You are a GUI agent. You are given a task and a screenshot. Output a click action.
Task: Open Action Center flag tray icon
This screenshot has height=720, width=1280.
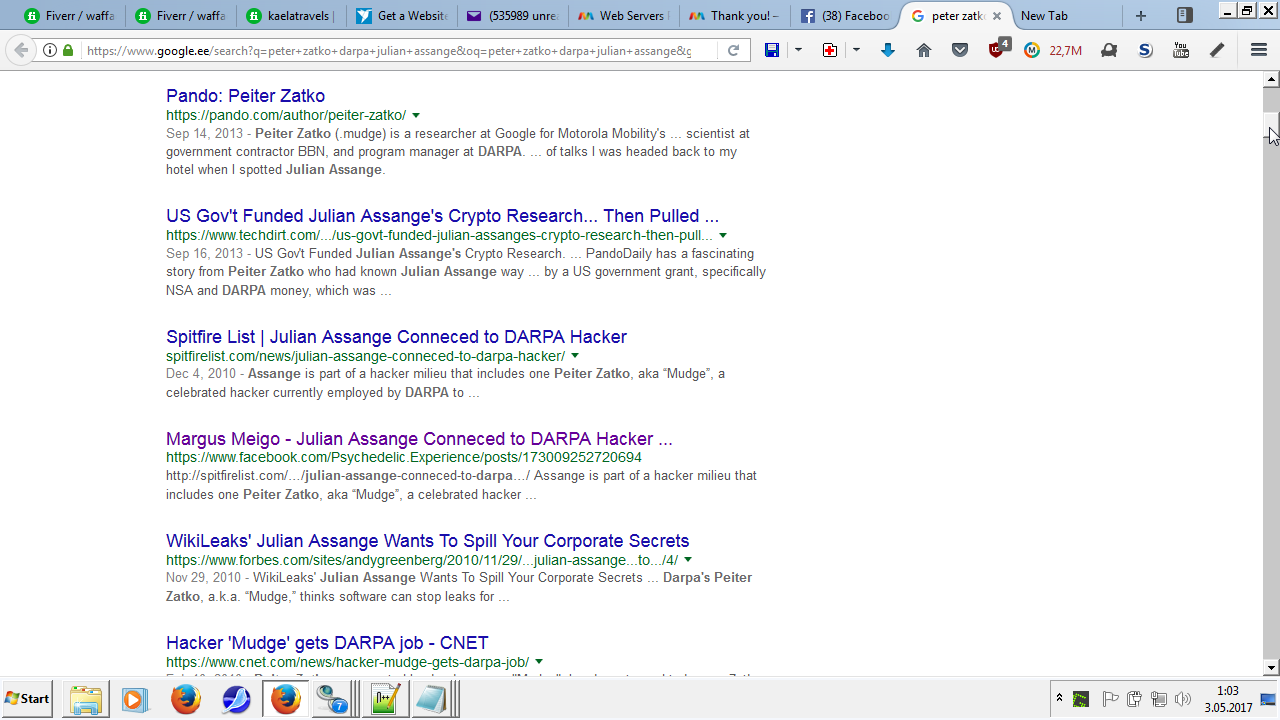[x=1109, y=699]
